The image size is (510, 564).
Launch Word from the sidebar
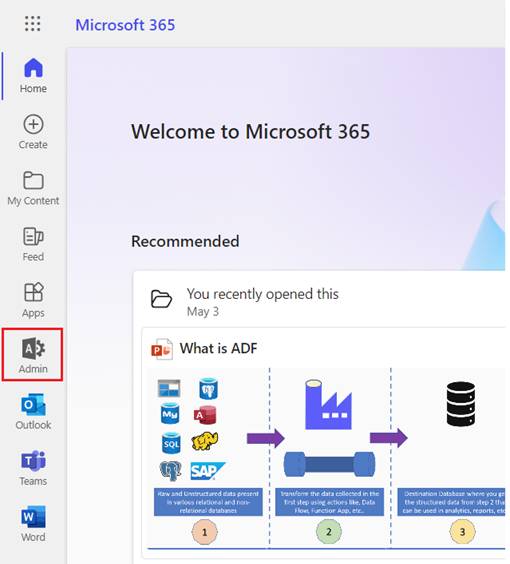[33, 524]
